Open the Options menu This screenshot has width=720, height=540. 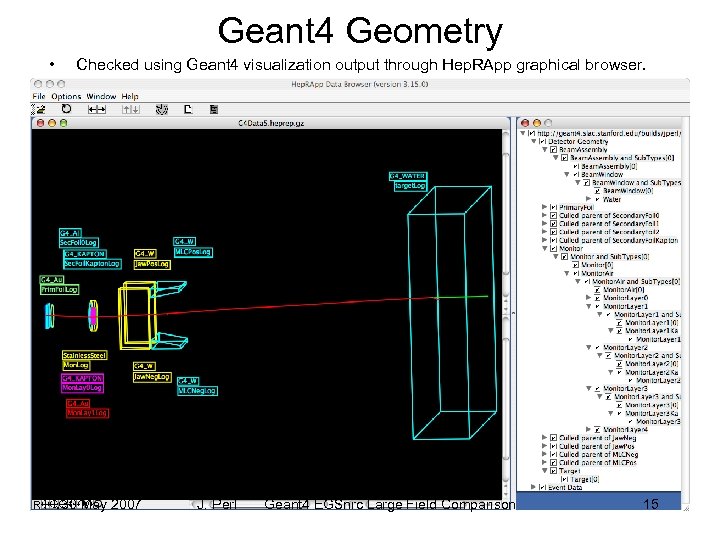coord(65,96)
